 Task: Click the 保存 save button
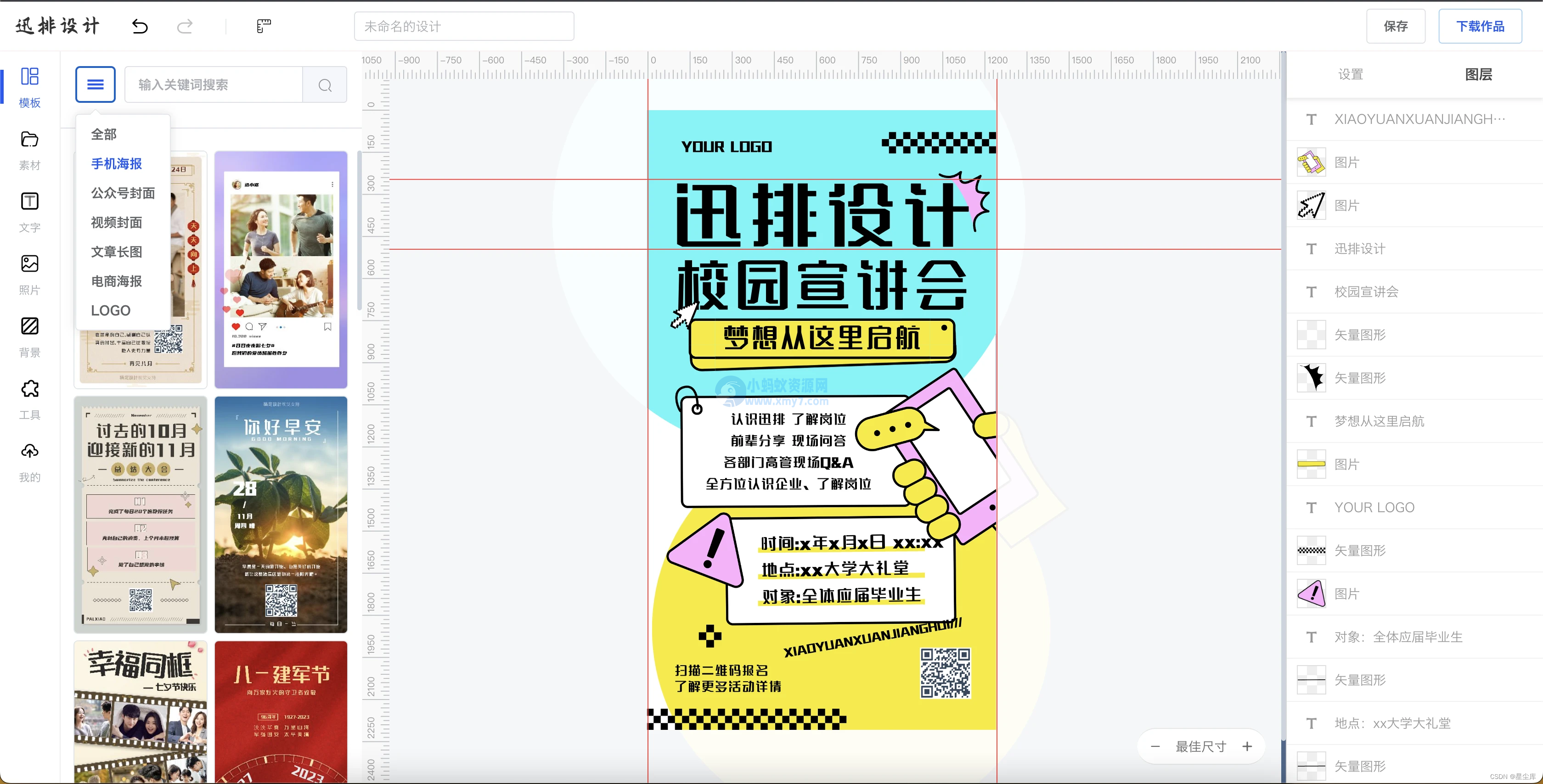[x=1395, y=26]
